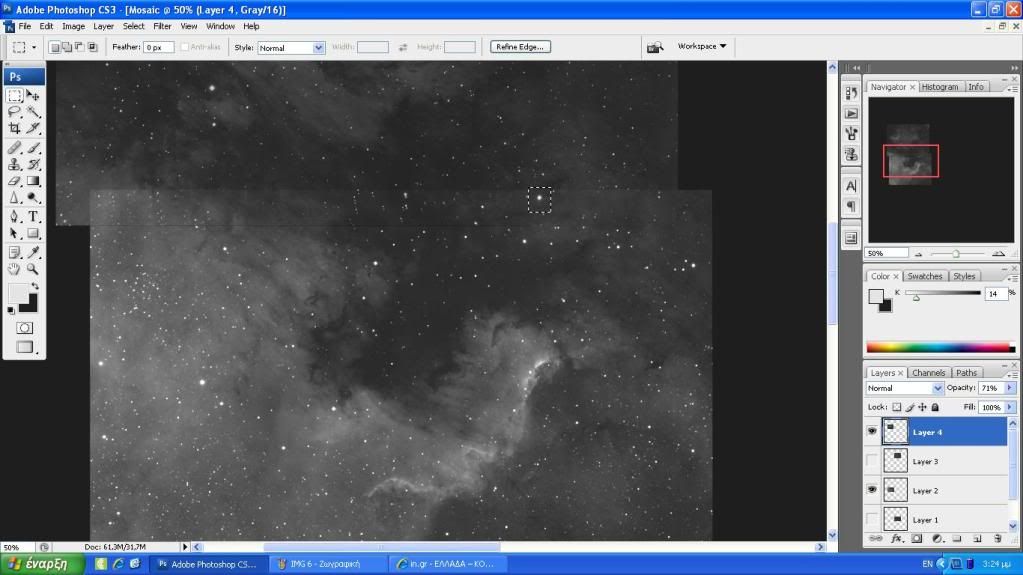The width and height of the screenshot is (1023, 575).
Task: Choose the Lasso tool
Action: 14,111
